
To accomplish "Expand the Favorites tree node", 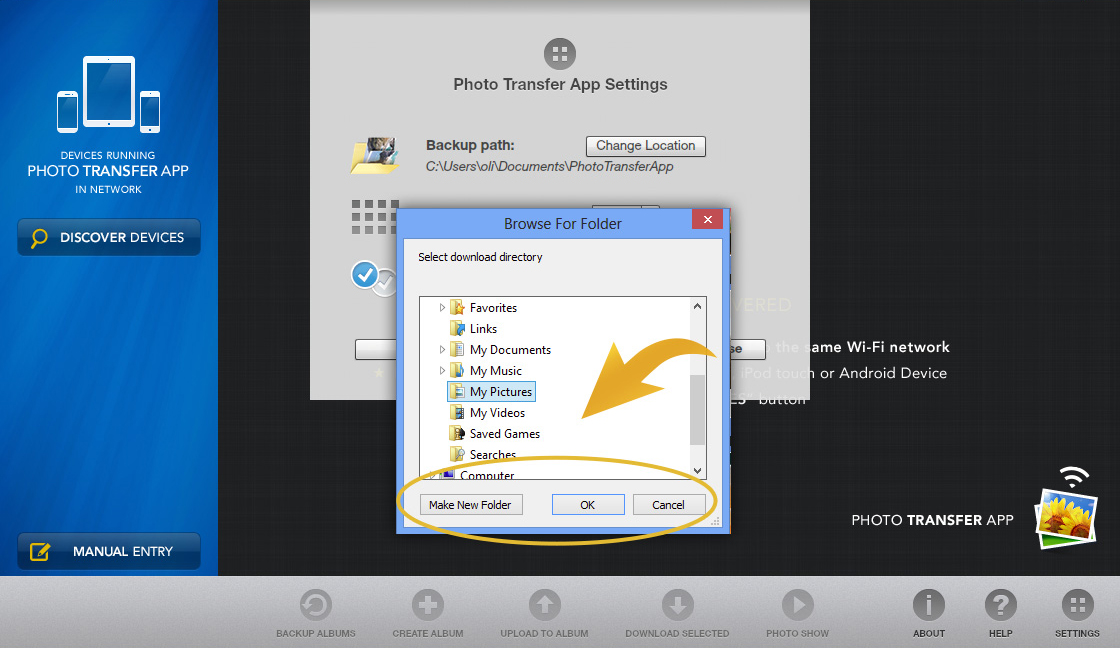I will 441,308.
